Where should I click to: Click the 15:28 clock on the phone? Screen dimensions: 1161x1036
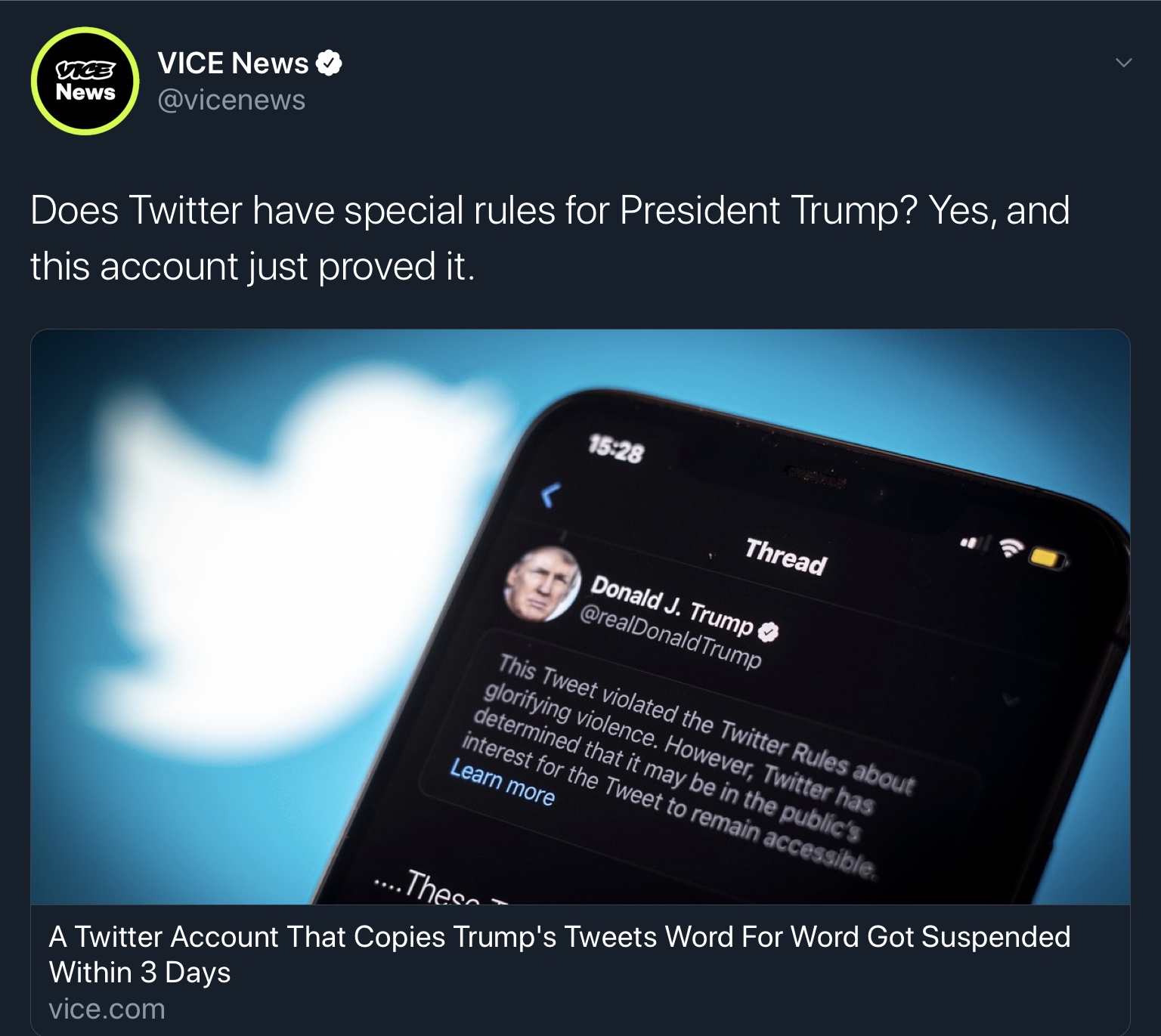615,450
